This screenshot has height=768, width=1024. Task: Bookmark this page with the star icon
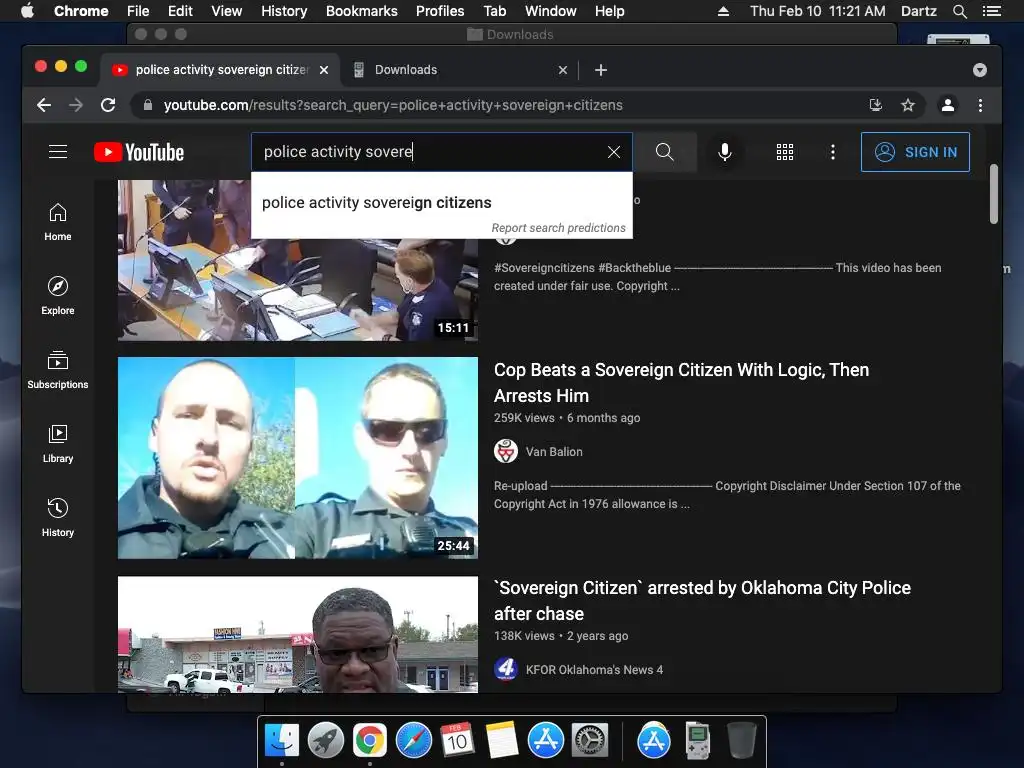tap(908, 105)
